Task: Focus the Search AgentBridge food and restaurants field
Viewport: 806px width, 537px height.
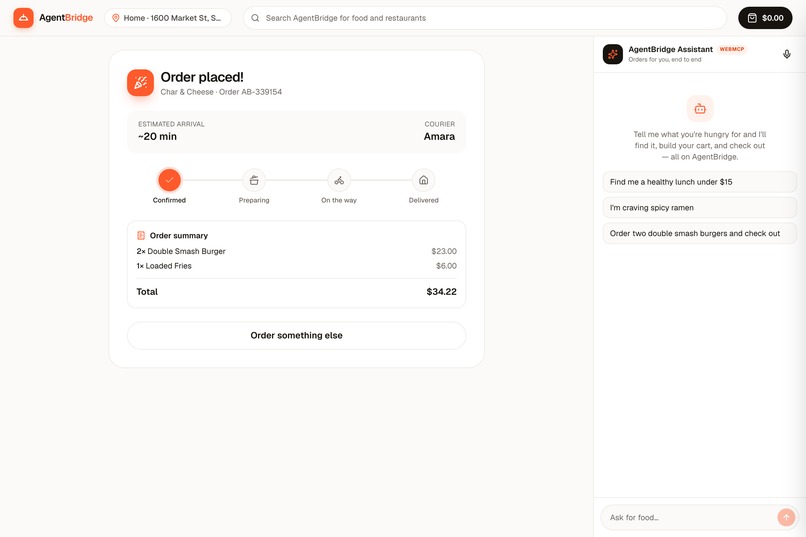Action: (485, 18)
